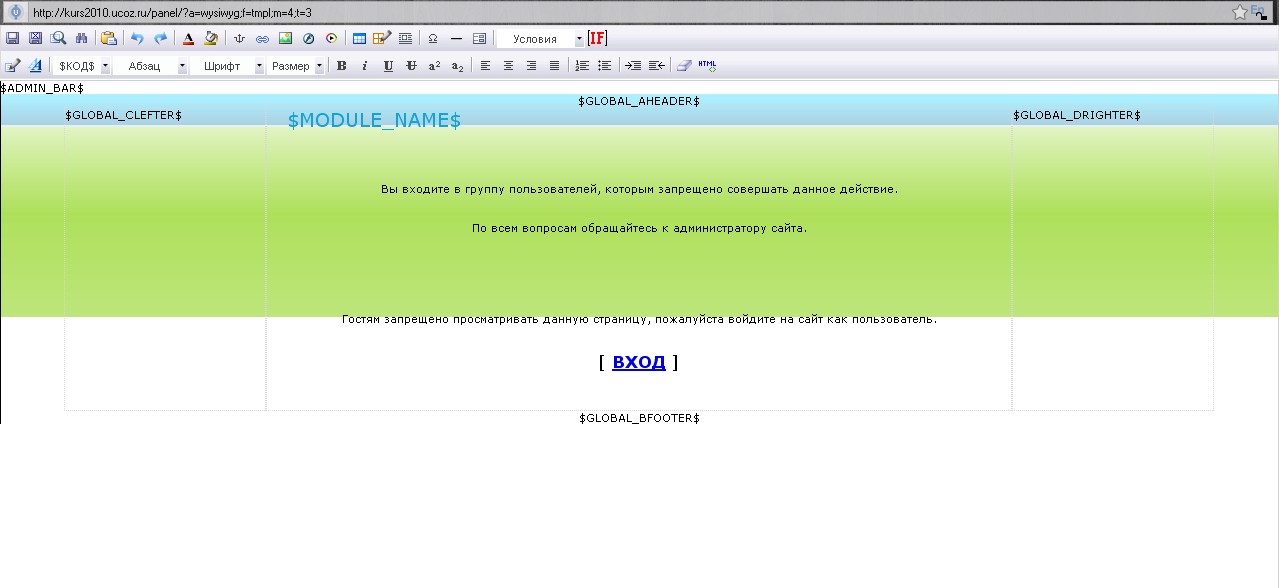Click the $GLOBAL_AHEADER$ placeholder
Viewport: 1279px width, 588px height.
639,101
